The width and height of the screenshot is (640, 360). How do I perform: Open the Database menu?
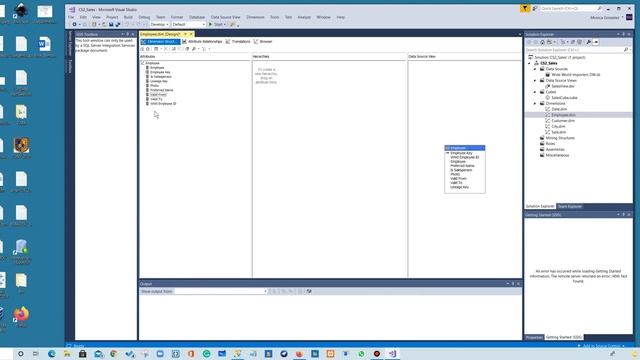click(197, 17)
